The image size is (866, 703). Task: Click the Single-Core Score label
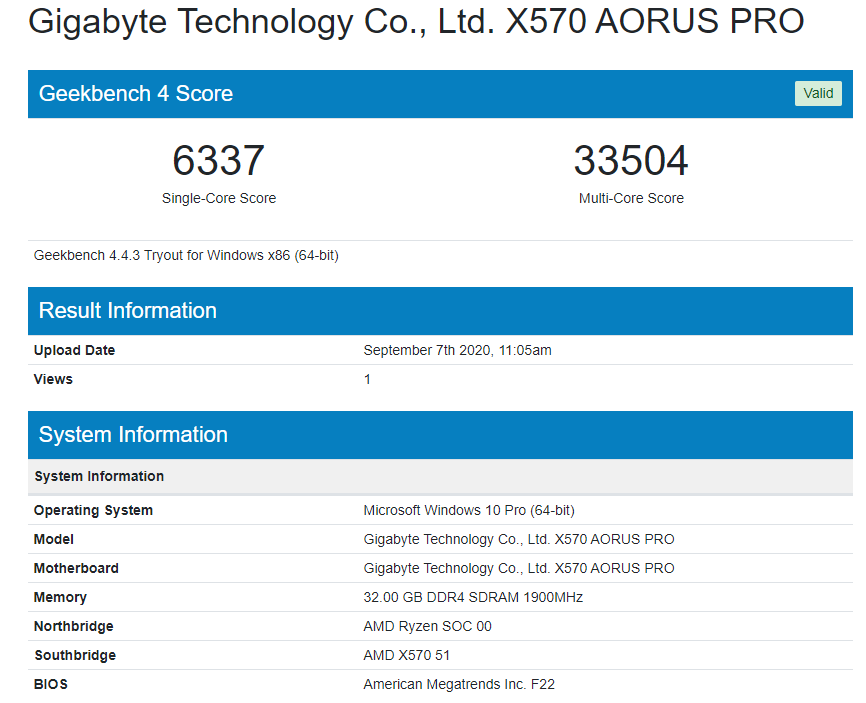pos(219,198)
